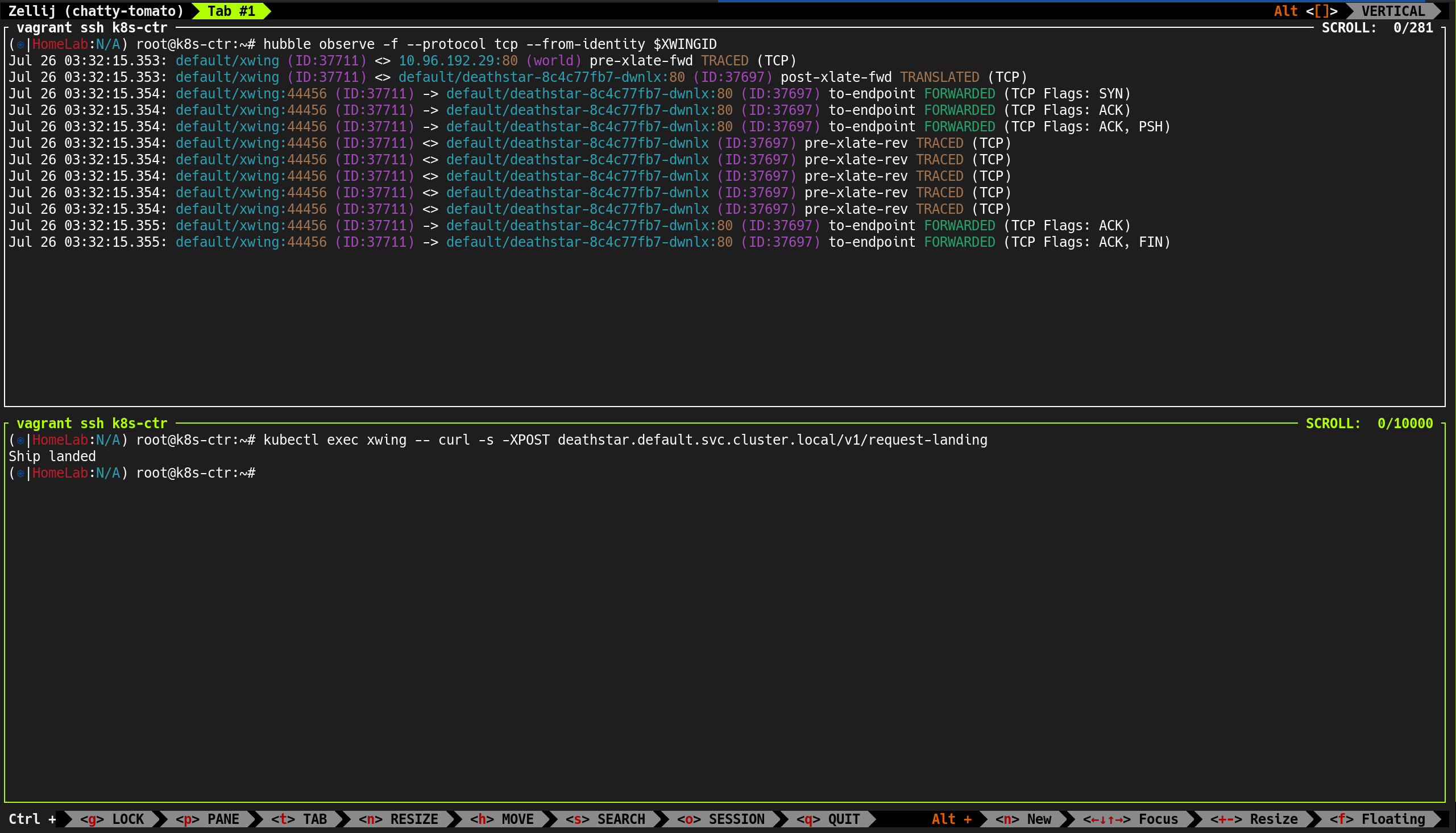This screenshot has height=833, width=1456.
Task: Click the kubectl exec xwing curl command
Action: (x=625, y=440)
